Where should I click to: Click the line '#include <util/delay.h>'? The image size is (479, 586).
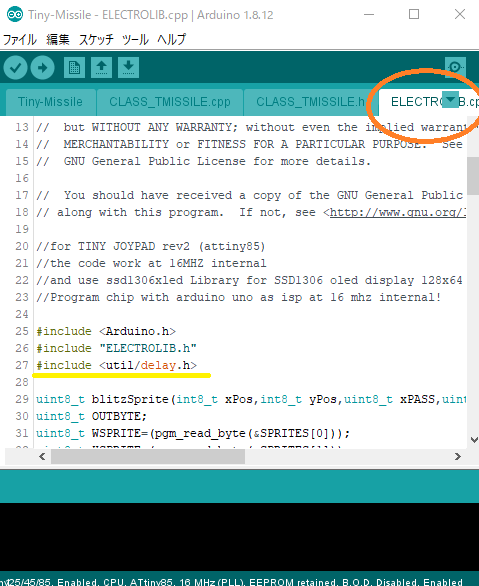[116, 365]
